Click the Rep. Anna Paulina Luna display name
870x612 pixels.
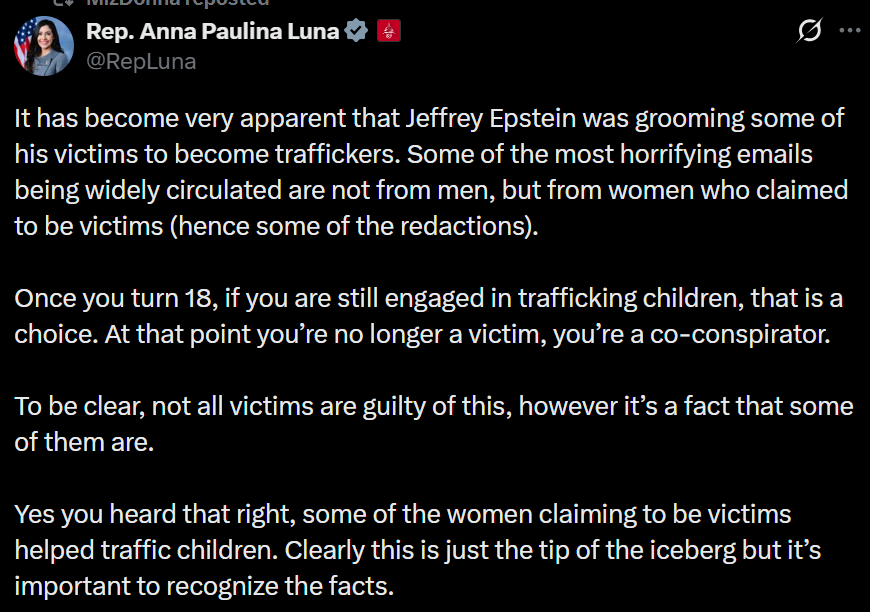(x=213, y=31)
